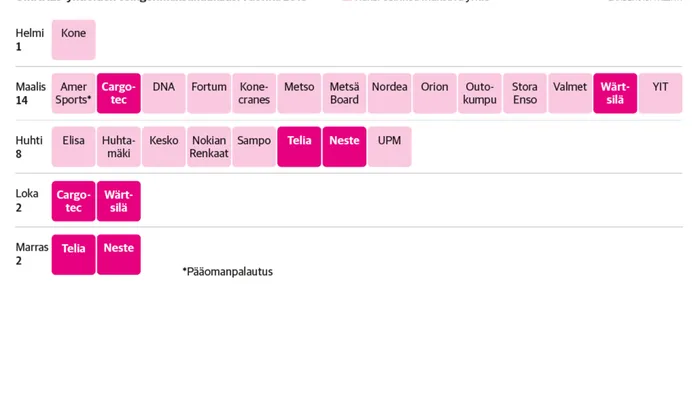Click Cargotec in the Loka row
The height and width of the screenshot is (402, 696).
click(x=73, y=201)
